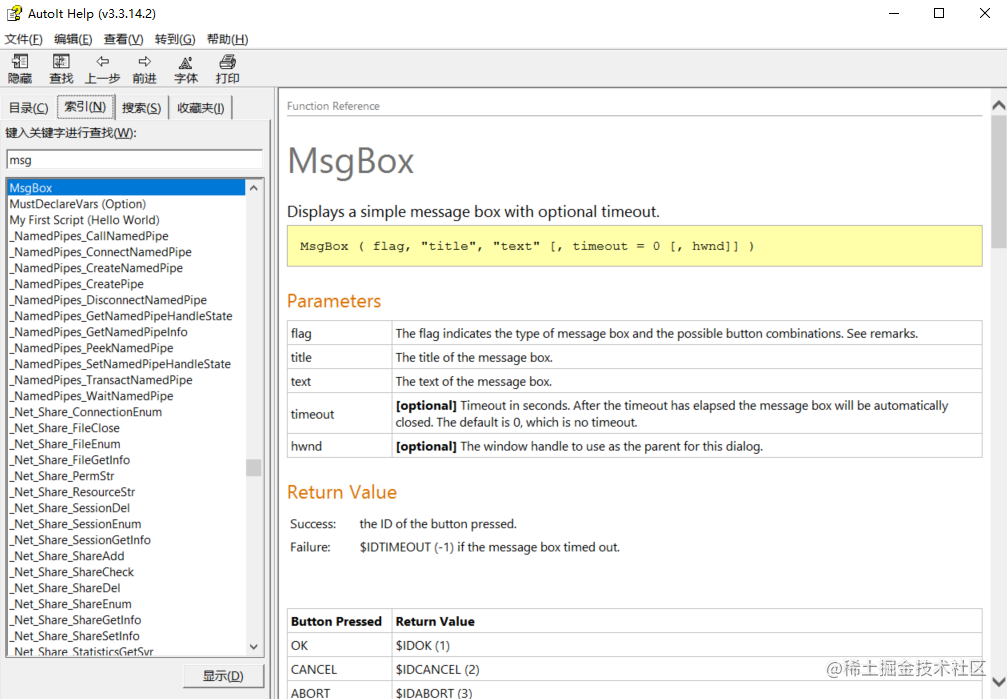Click the content pane scrollbar thumb
The height and width of the screenshot is (699, 1007).
999,181
